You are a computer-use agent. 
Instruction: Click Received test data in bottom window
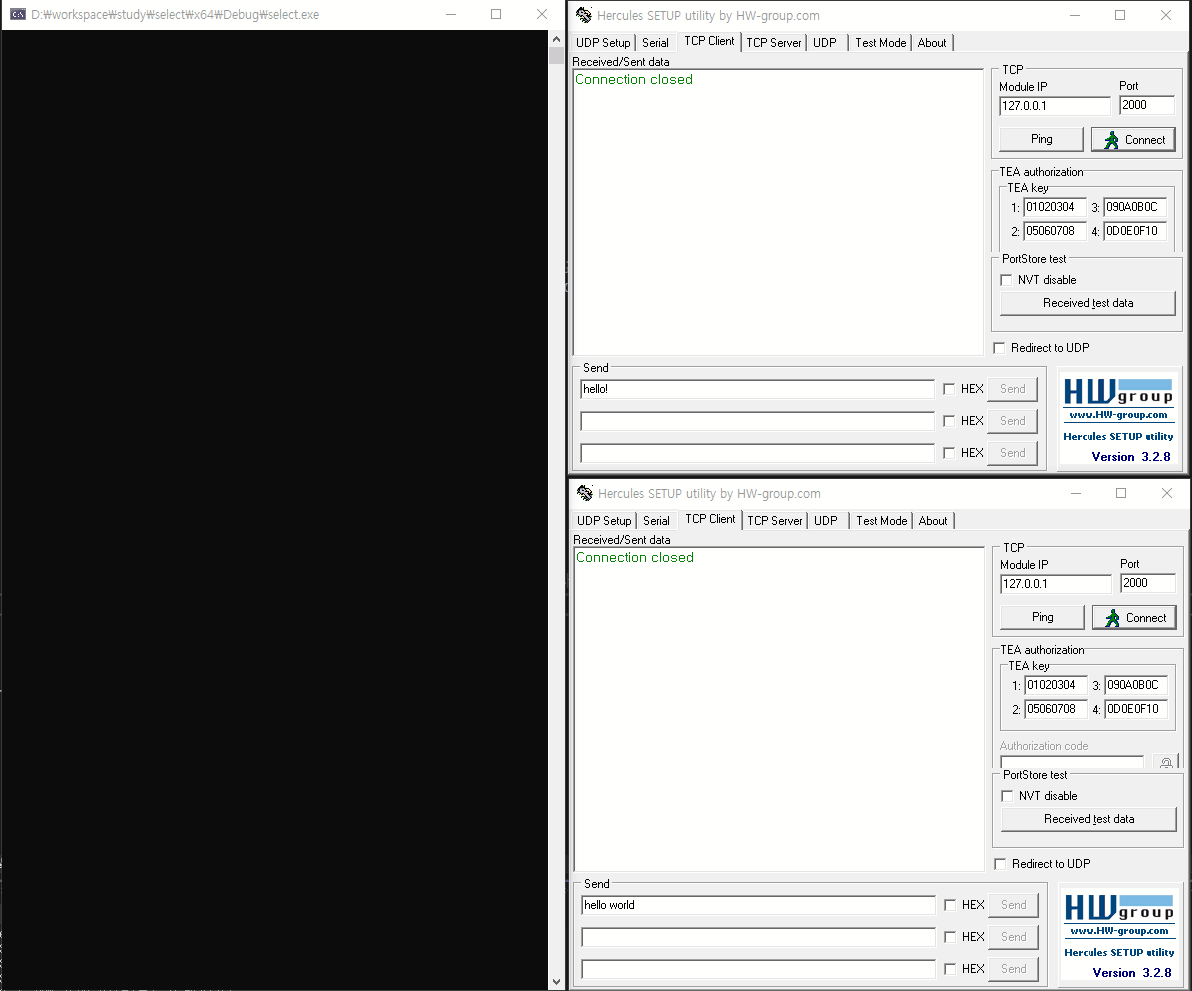(1089, 819)
